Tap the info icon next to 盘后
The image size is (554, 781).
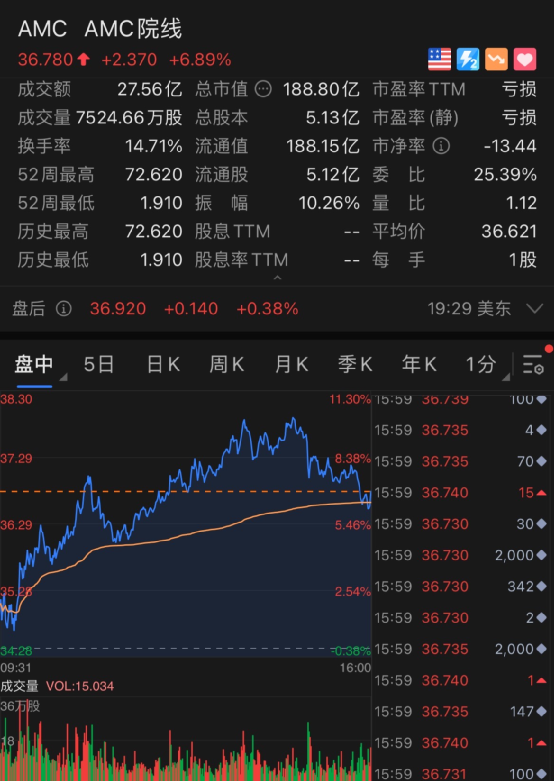coord(64,309)
